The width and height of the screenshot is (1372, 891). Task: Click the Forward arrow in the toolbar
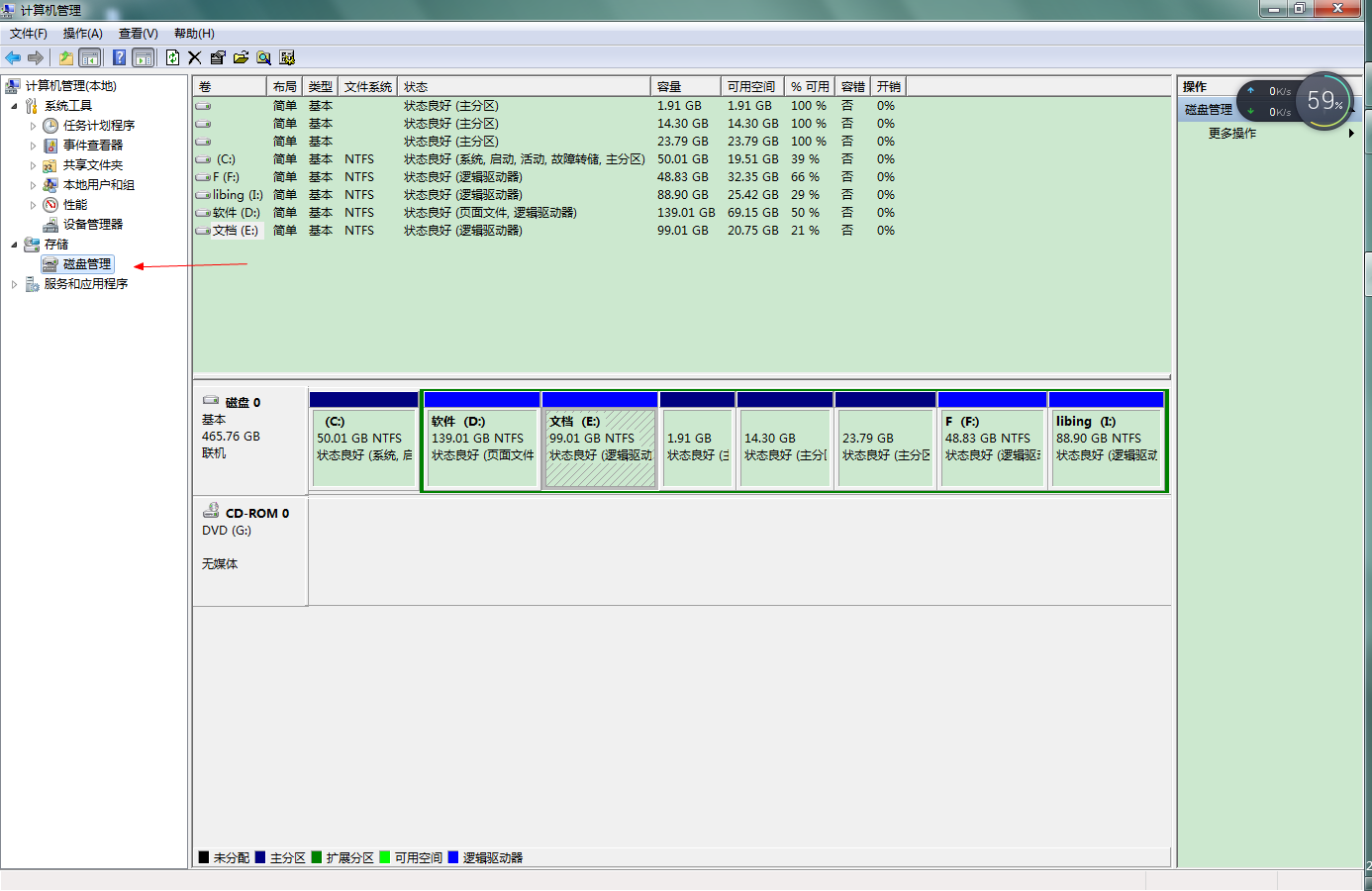coord(36,57)
